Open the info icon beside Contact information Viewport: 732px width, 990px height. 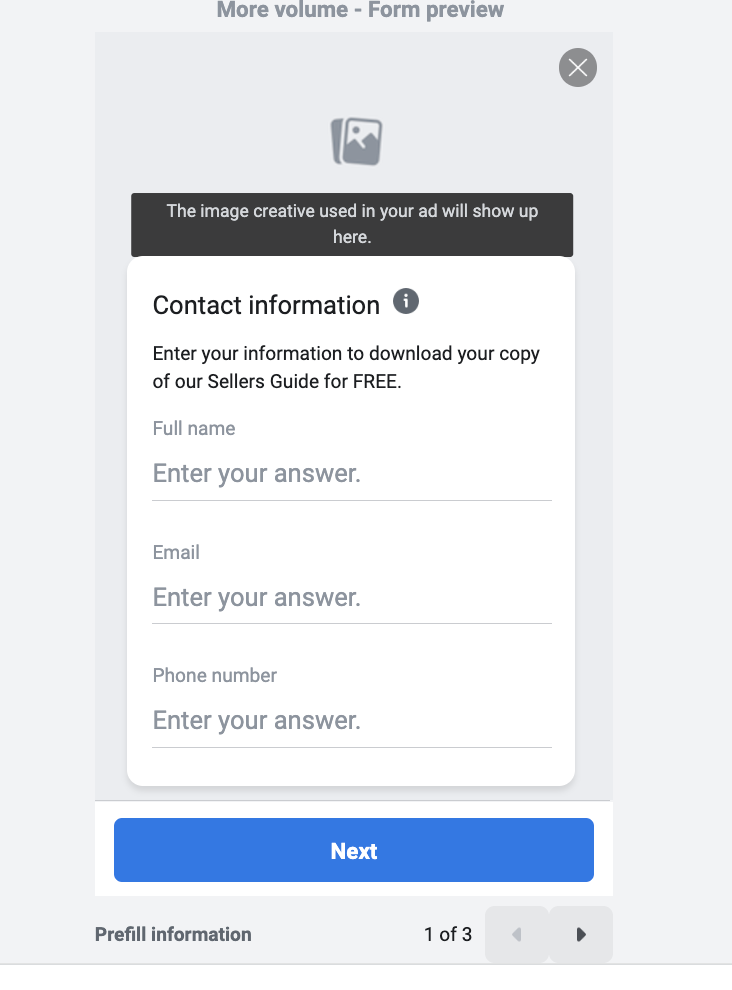coord(405,301)
